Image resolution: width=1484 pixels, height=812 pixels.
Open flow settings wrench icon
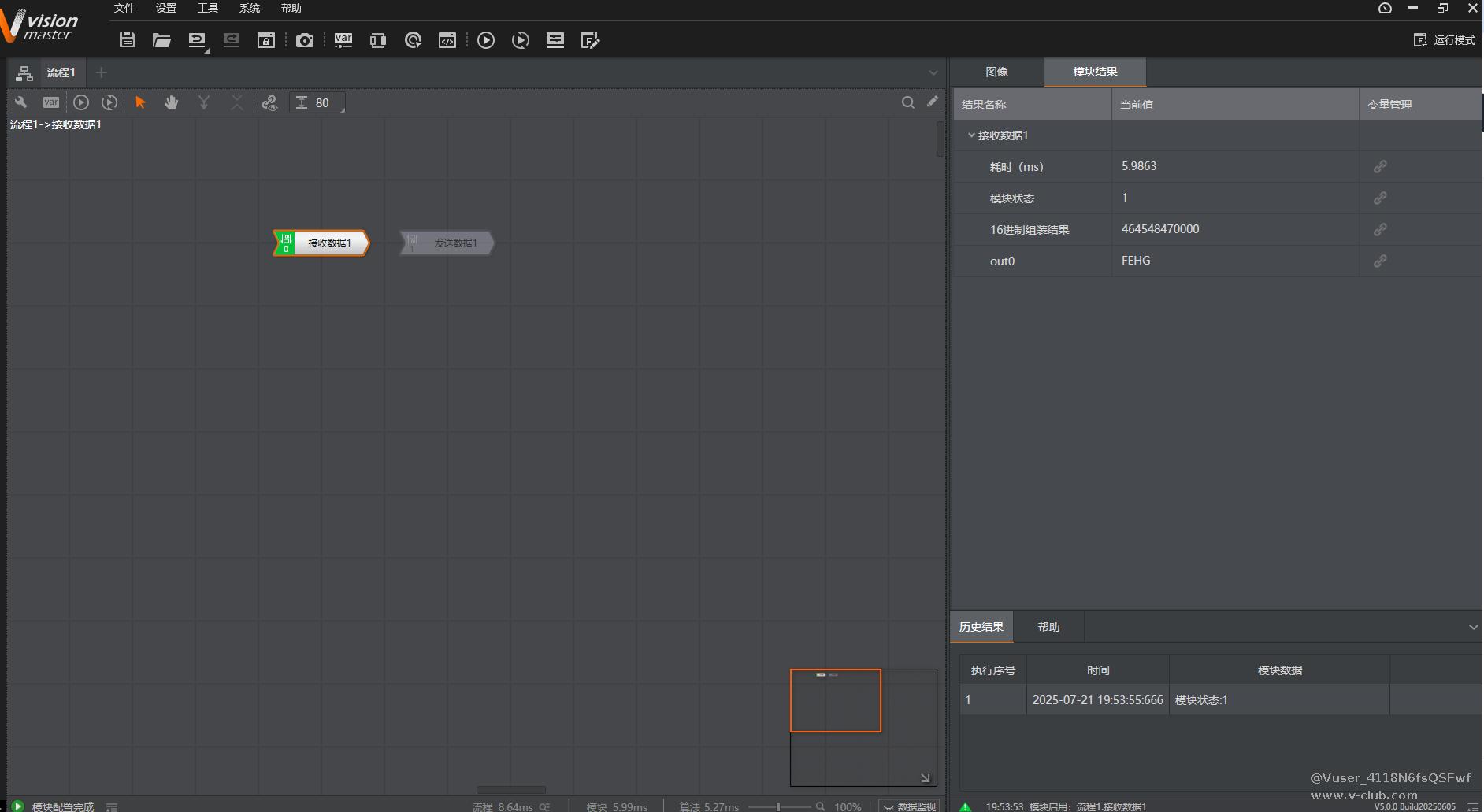pyautogui.click(x=20, y=102)
